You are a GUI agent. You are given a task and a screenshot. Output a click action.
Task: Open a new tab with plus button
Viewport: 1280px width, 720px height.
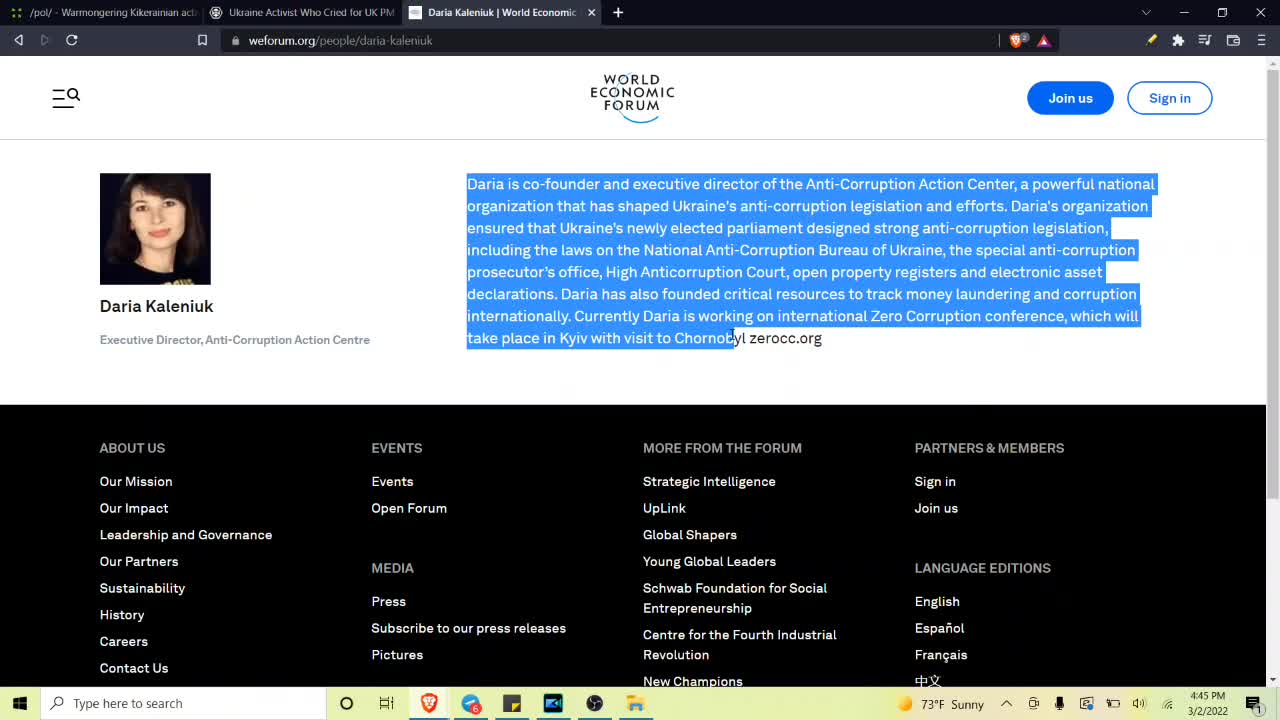click(618, 13)
